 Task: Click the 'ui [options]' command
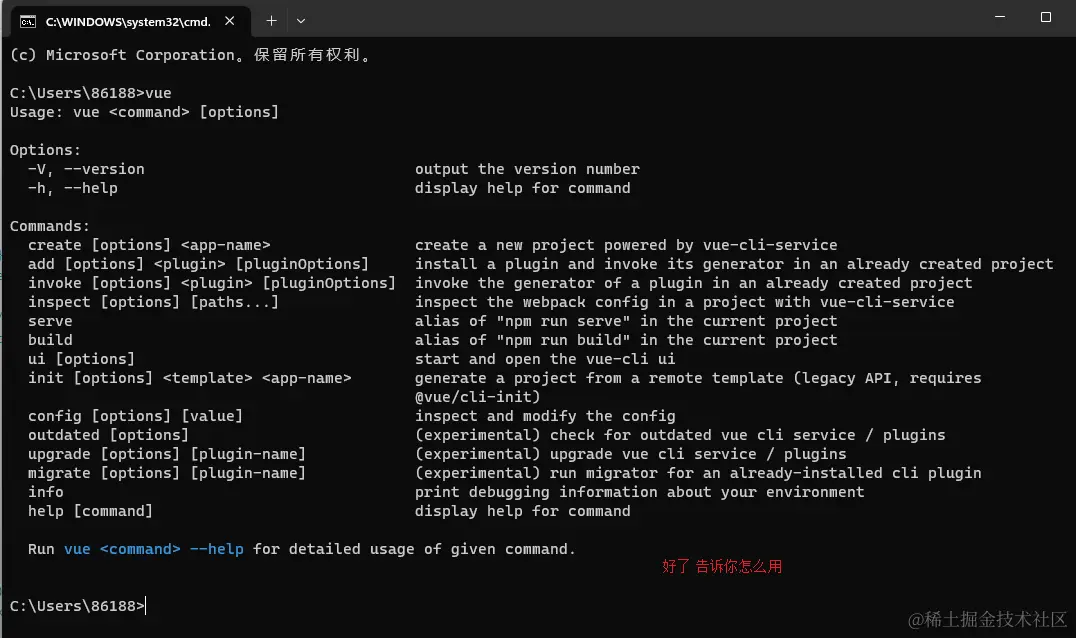81,359
